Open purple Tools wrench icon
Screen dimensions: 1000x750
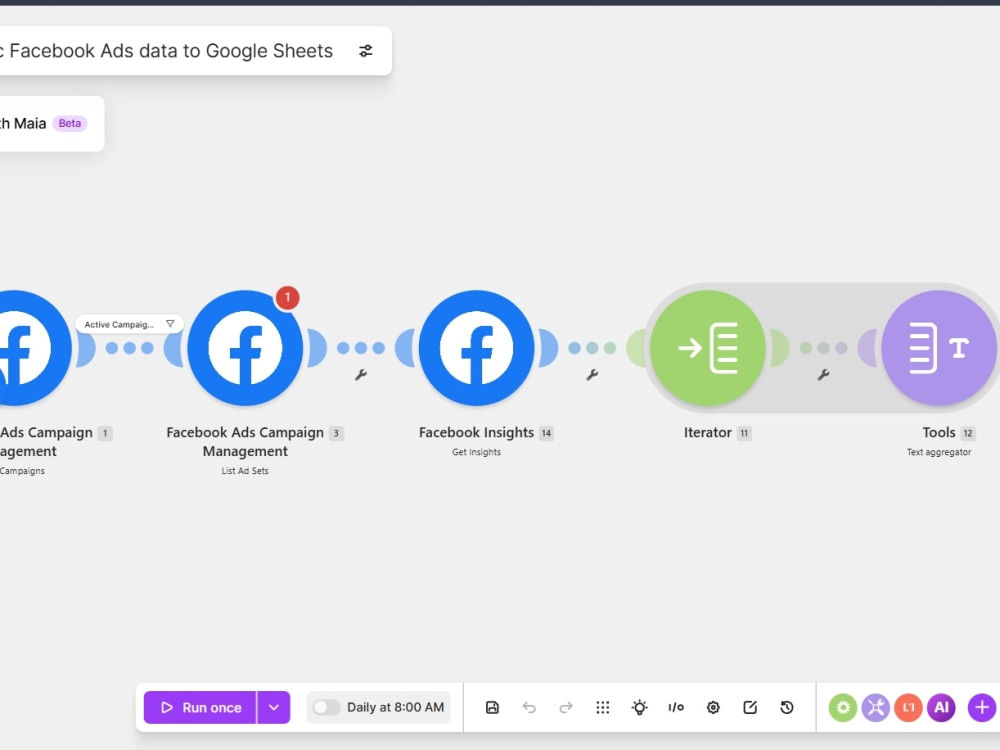click(876, 707)
